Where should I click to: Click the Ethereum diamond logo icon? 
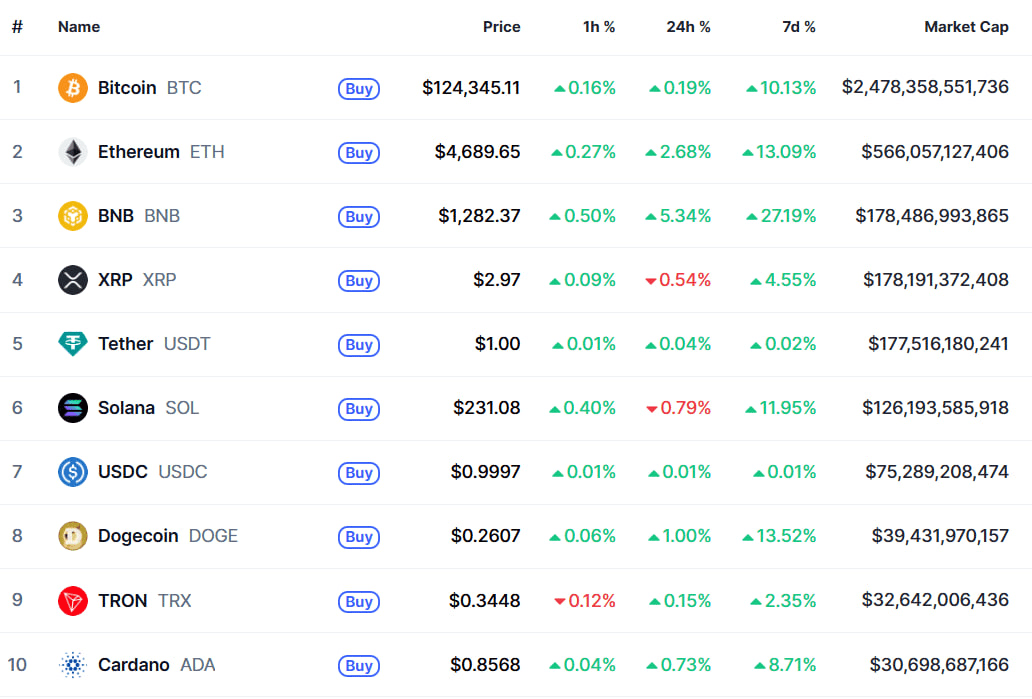pos(73,152)
